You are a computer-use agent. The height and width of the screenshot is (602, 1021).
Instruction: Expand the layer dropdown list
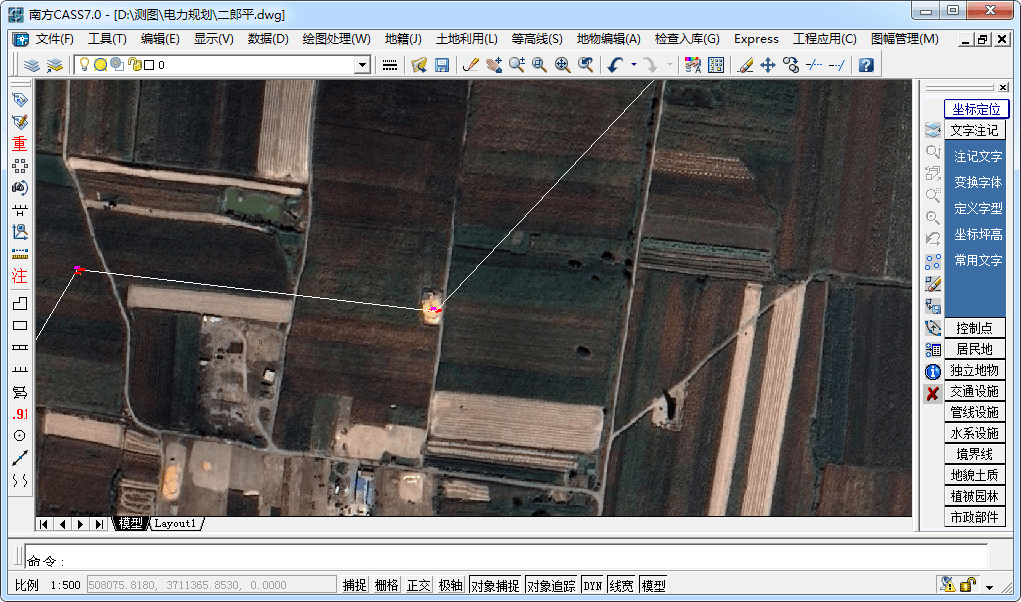[x=363, y=65]
